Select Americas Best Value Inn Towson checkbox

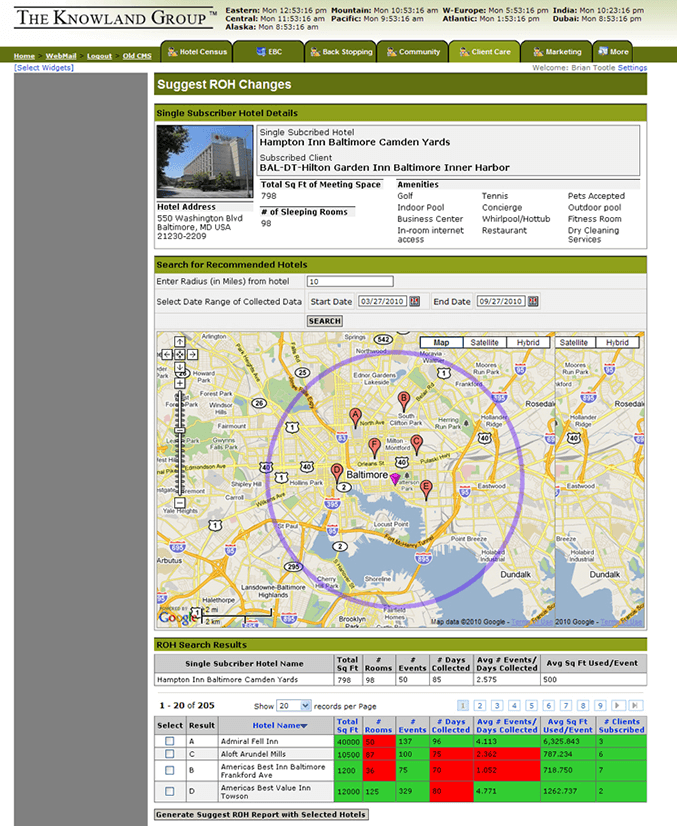169,791
